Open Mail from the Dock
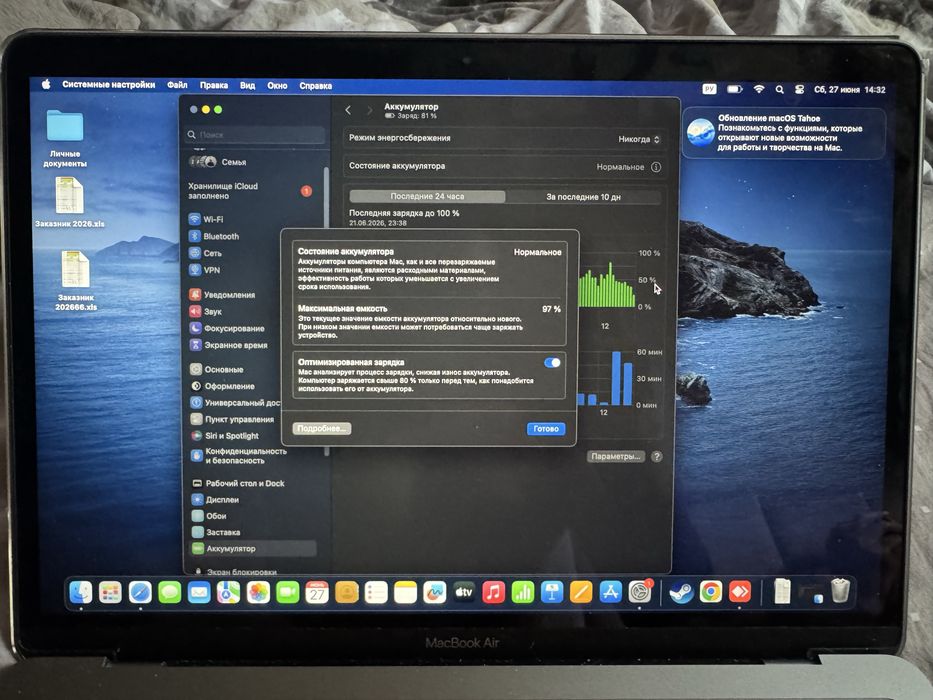The height and width of the screenshot is (700, 933). click(199, 593)
